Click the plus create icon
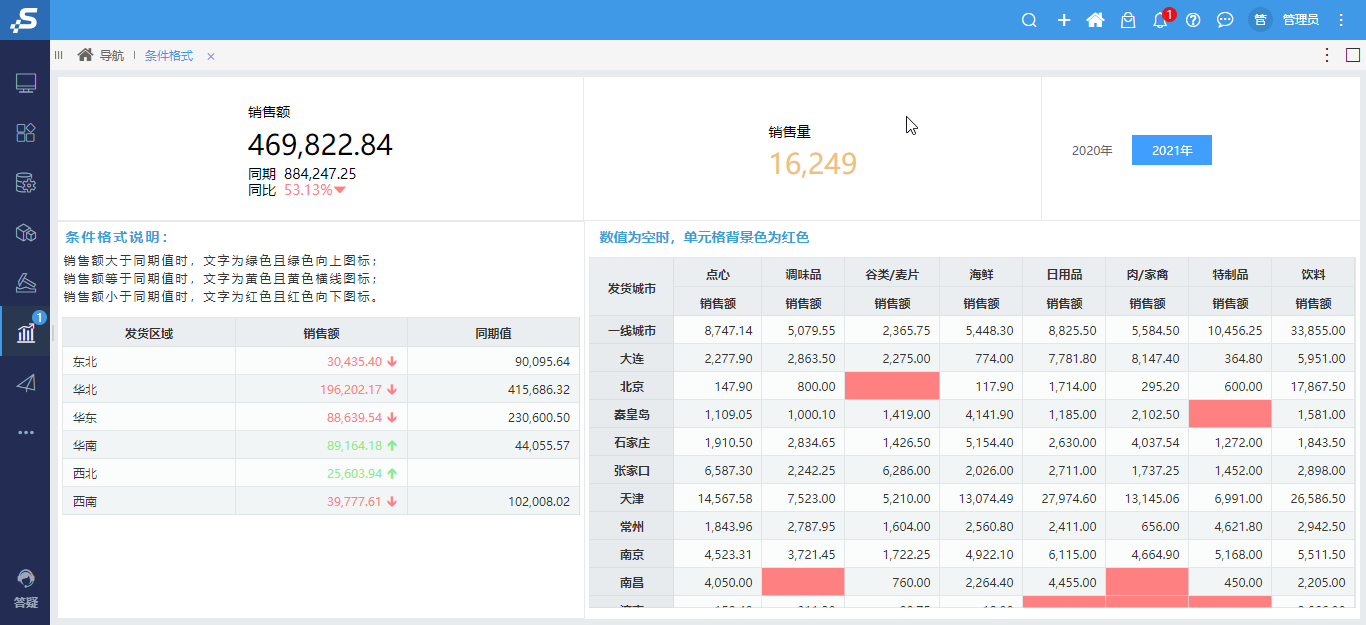Image resolution: width=1366 pixels, height=625 pixels. tap(1064, 20)
